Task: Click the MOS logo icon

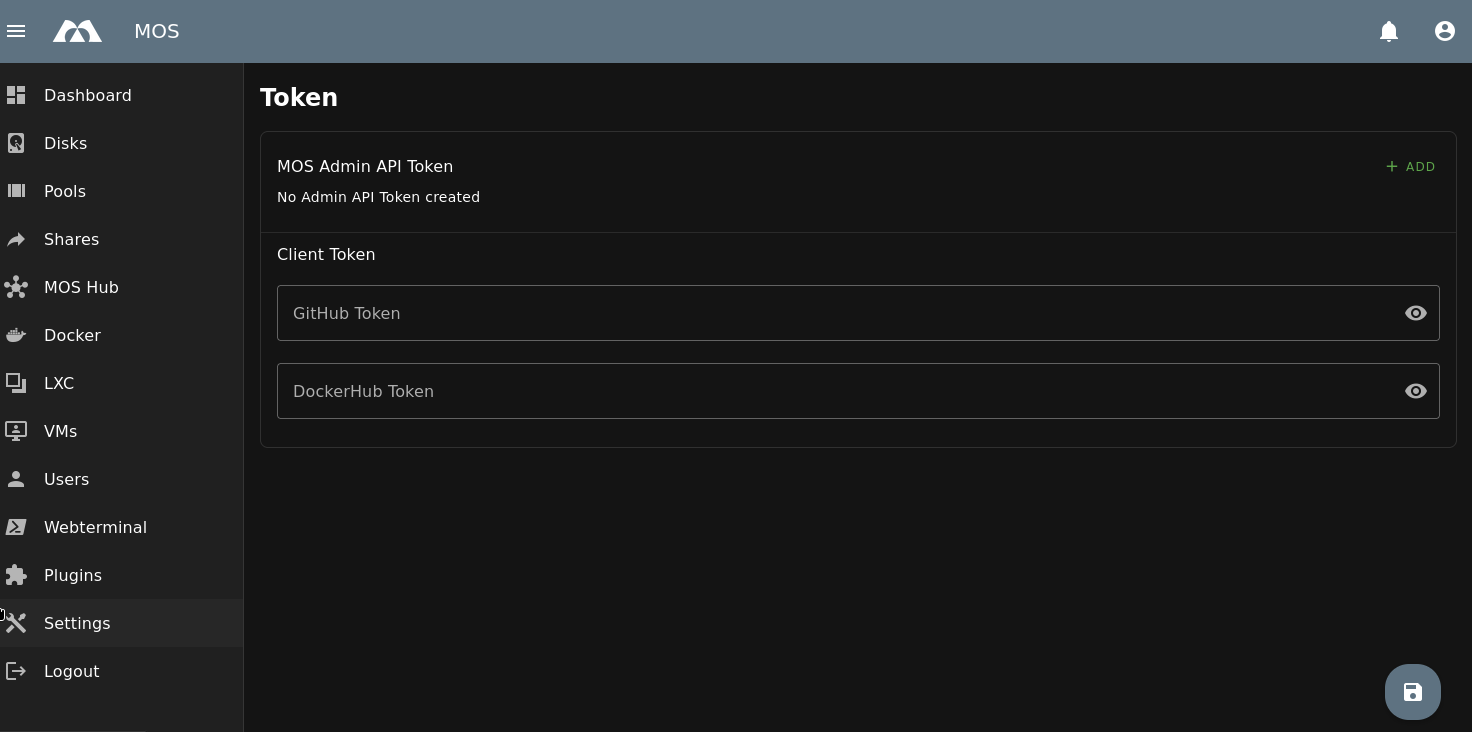Action: tap(77, 31)
